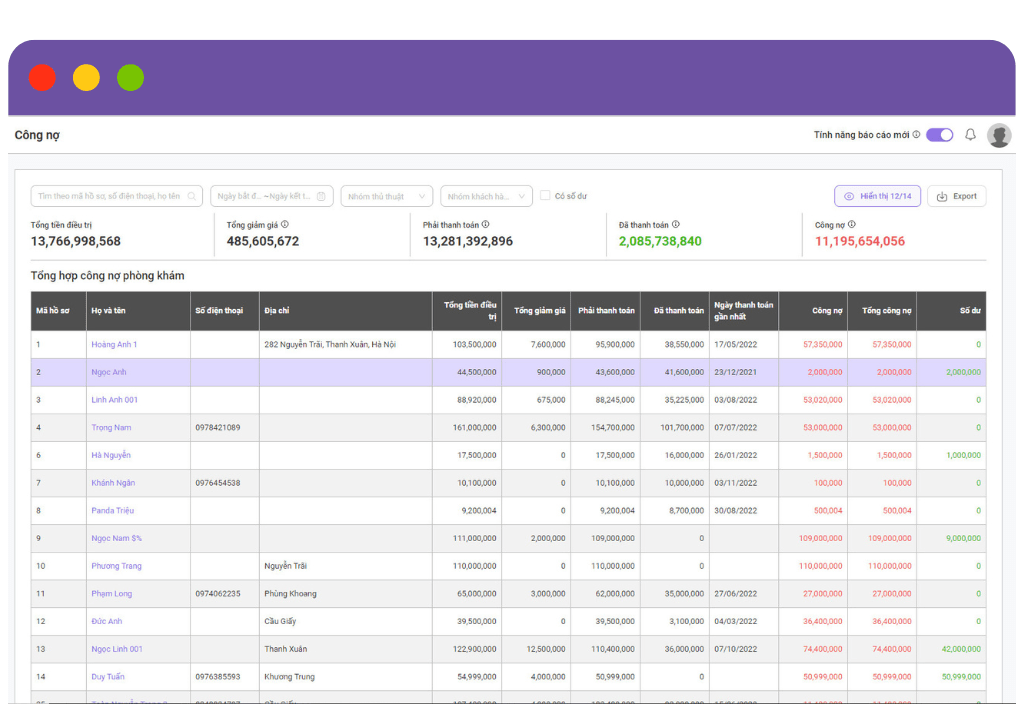Click total debt value 11,195,654,056
Screen dimensions: 1024x720
[859, 241]
